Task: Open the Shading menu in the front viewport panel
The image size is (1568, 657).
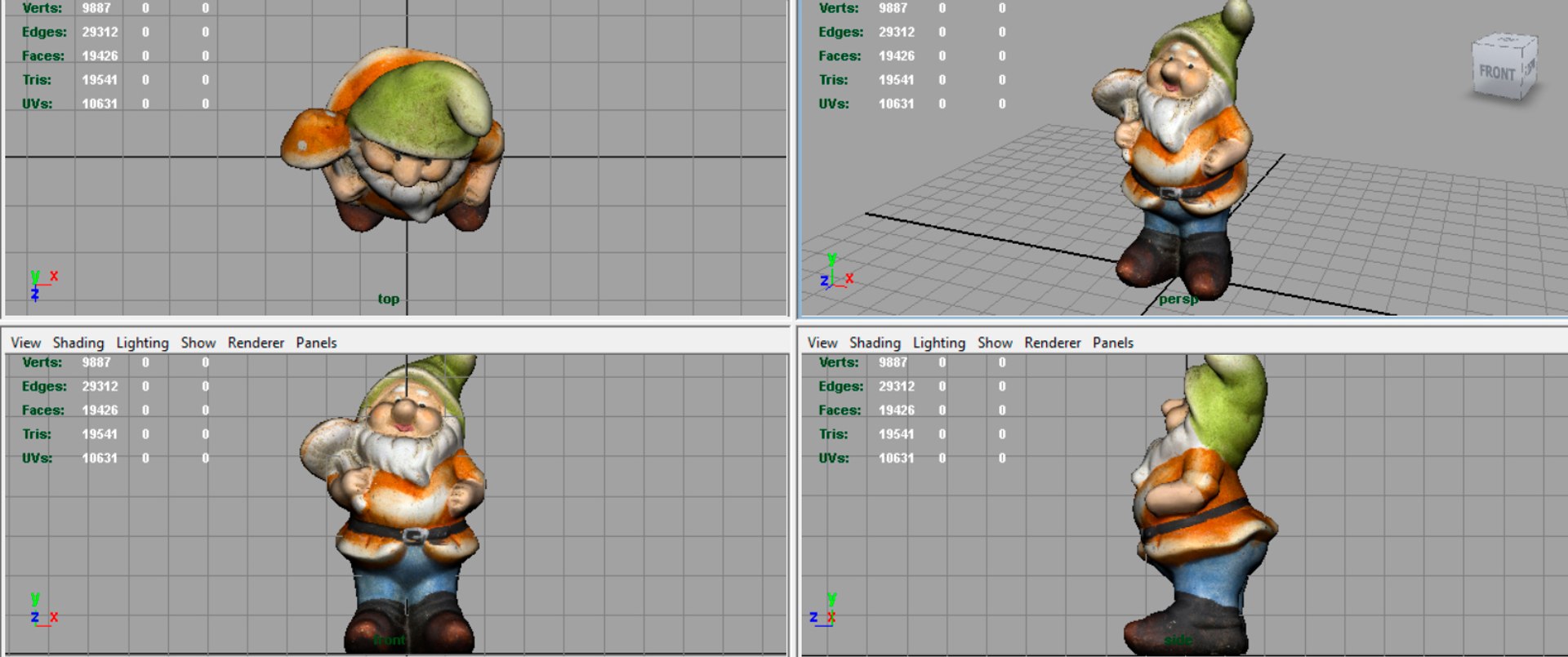Action: (x=78, y=343)
